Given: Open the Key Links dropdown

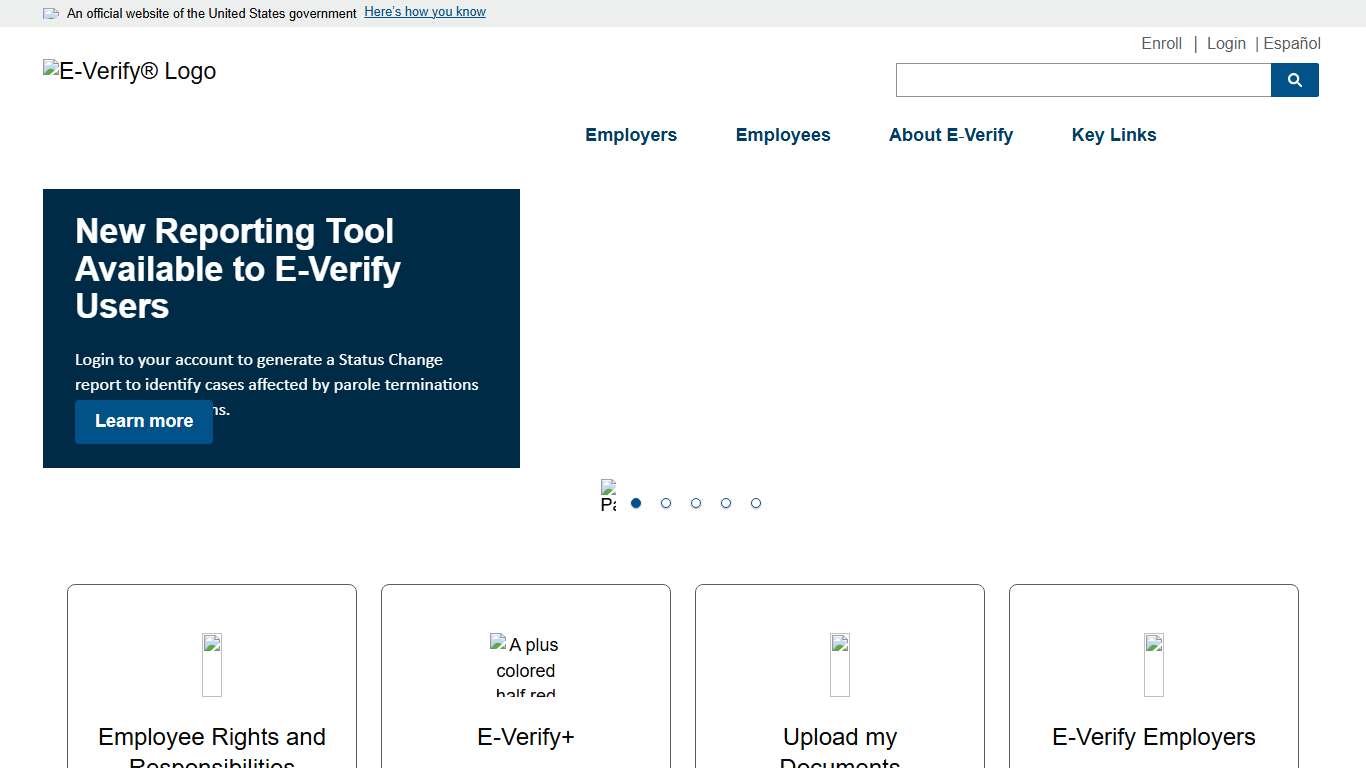Looking at the screenshot, I should pyautogui.click(x=1113, y=134).
